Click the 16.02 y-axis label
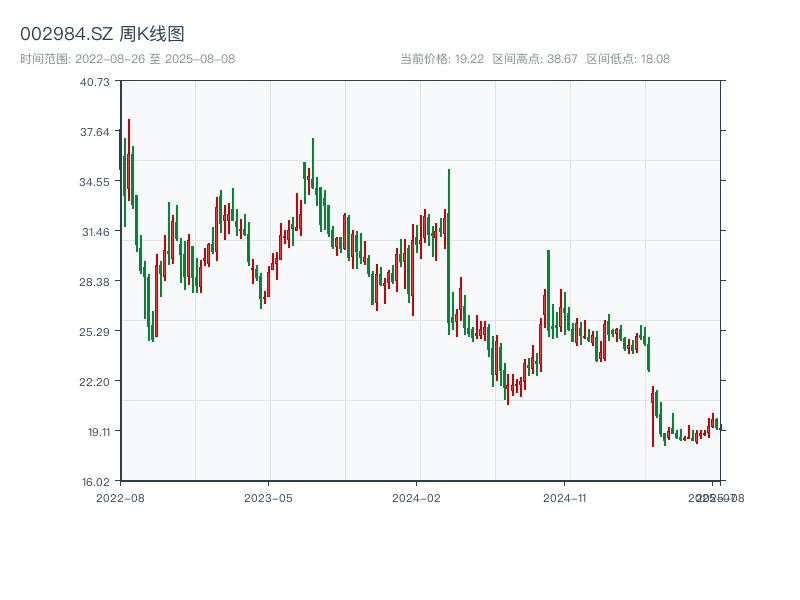The height and width of the screenshot is (600, 800). (x=95, y=481)
